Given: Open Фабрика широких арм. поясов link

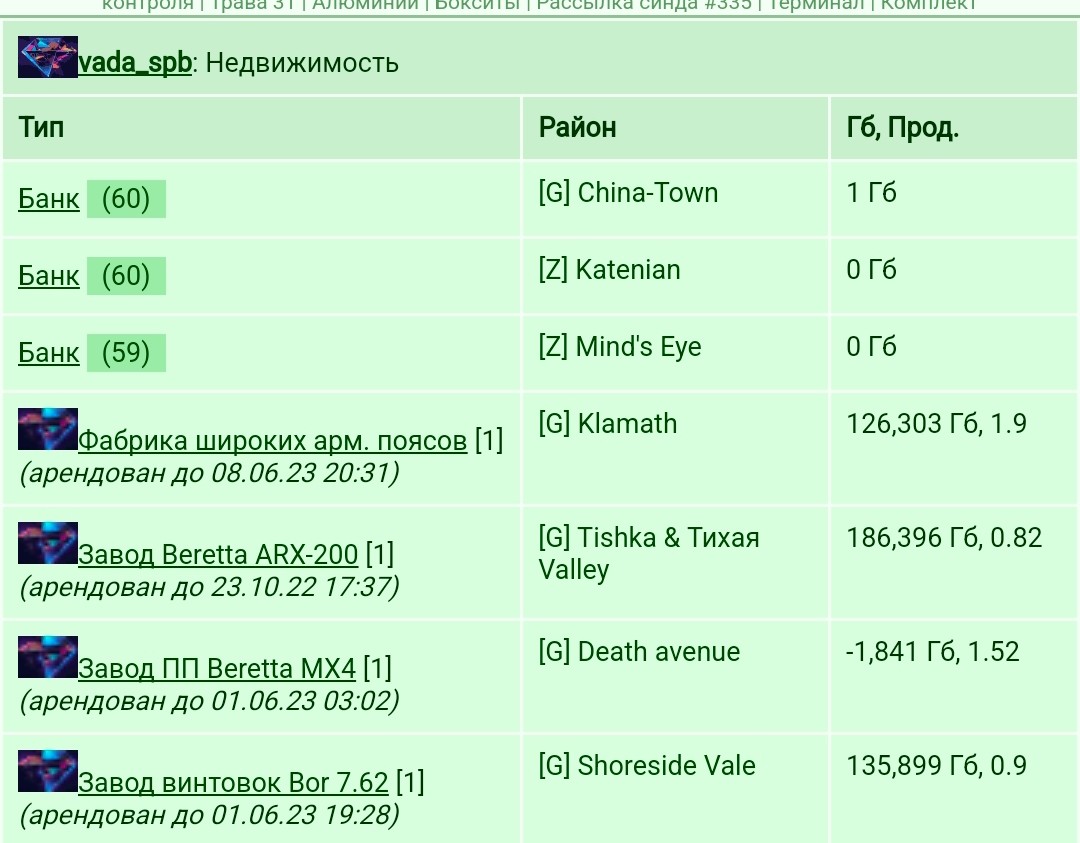Looking at the screenshot, I should pyautogui.click(x=273, y=440).
